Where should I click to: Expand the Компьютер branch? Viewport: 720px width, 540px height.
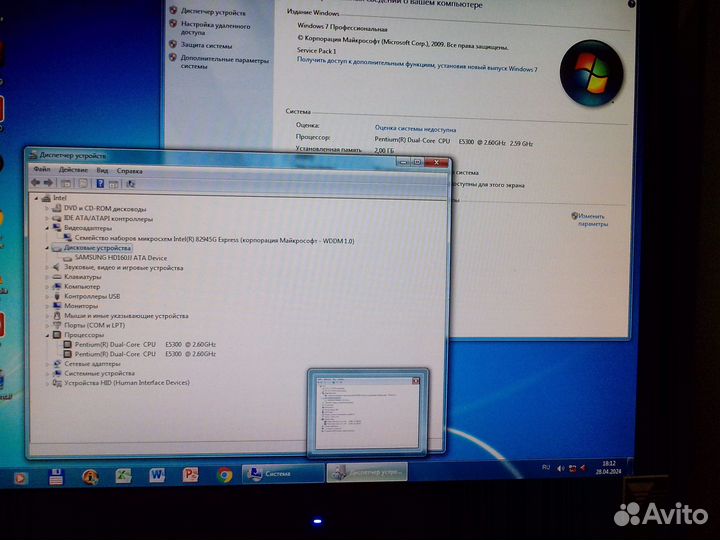[47, 287]
